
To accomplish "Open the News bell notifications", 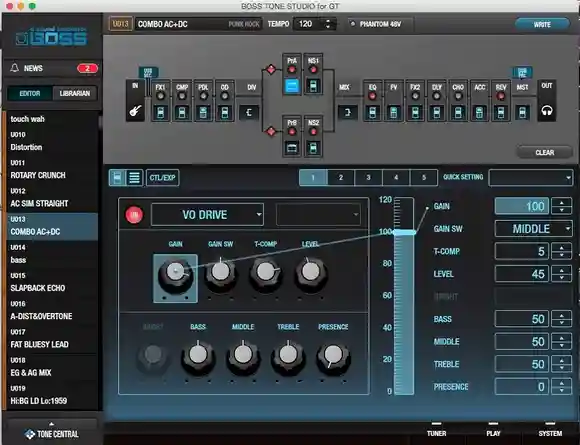I will tap(15, 68).
